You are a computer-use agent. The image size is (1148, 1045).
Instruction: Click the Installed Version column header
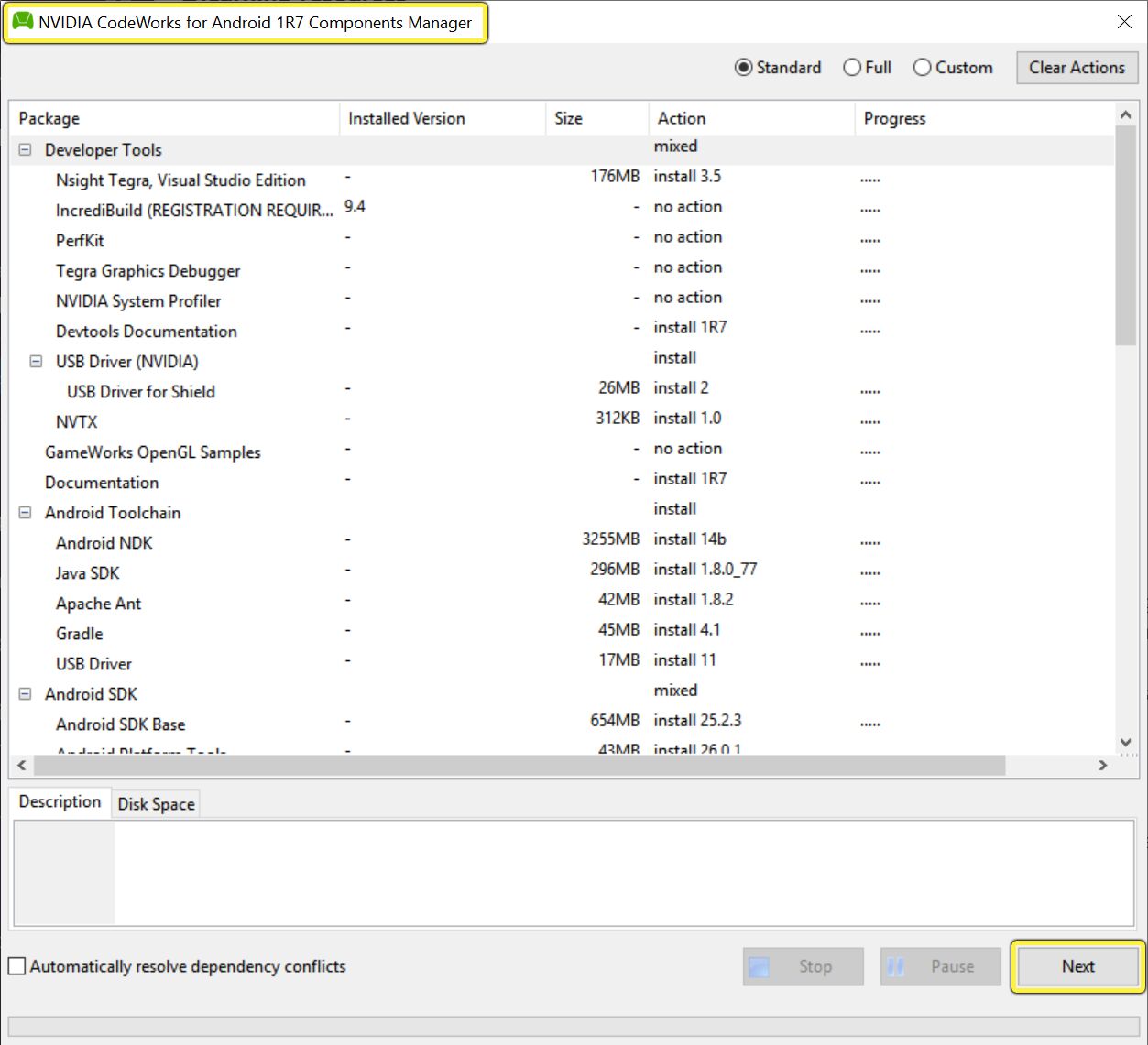[x=406, y=118]
